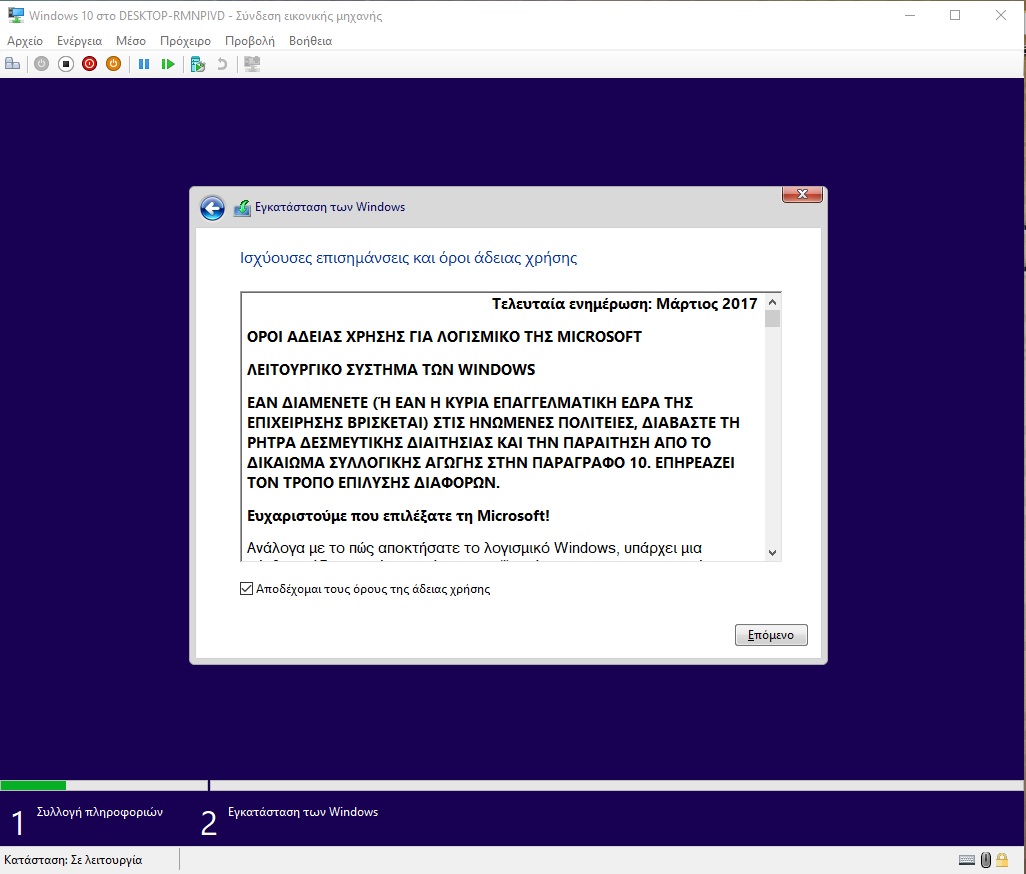This screenshot has width=1026, height=874.
Task: Click the heading Ισχύουσες επισημάνσεις και όροι άδειας χρήσης
Action: coord(408,258)
